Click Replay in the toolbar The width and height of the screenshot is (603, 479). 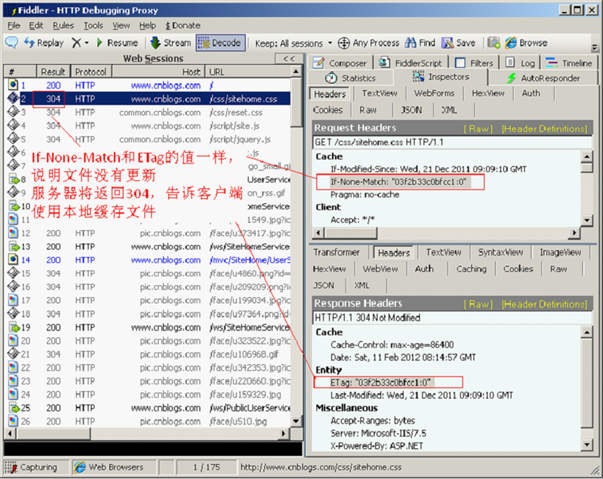point(44,43)
